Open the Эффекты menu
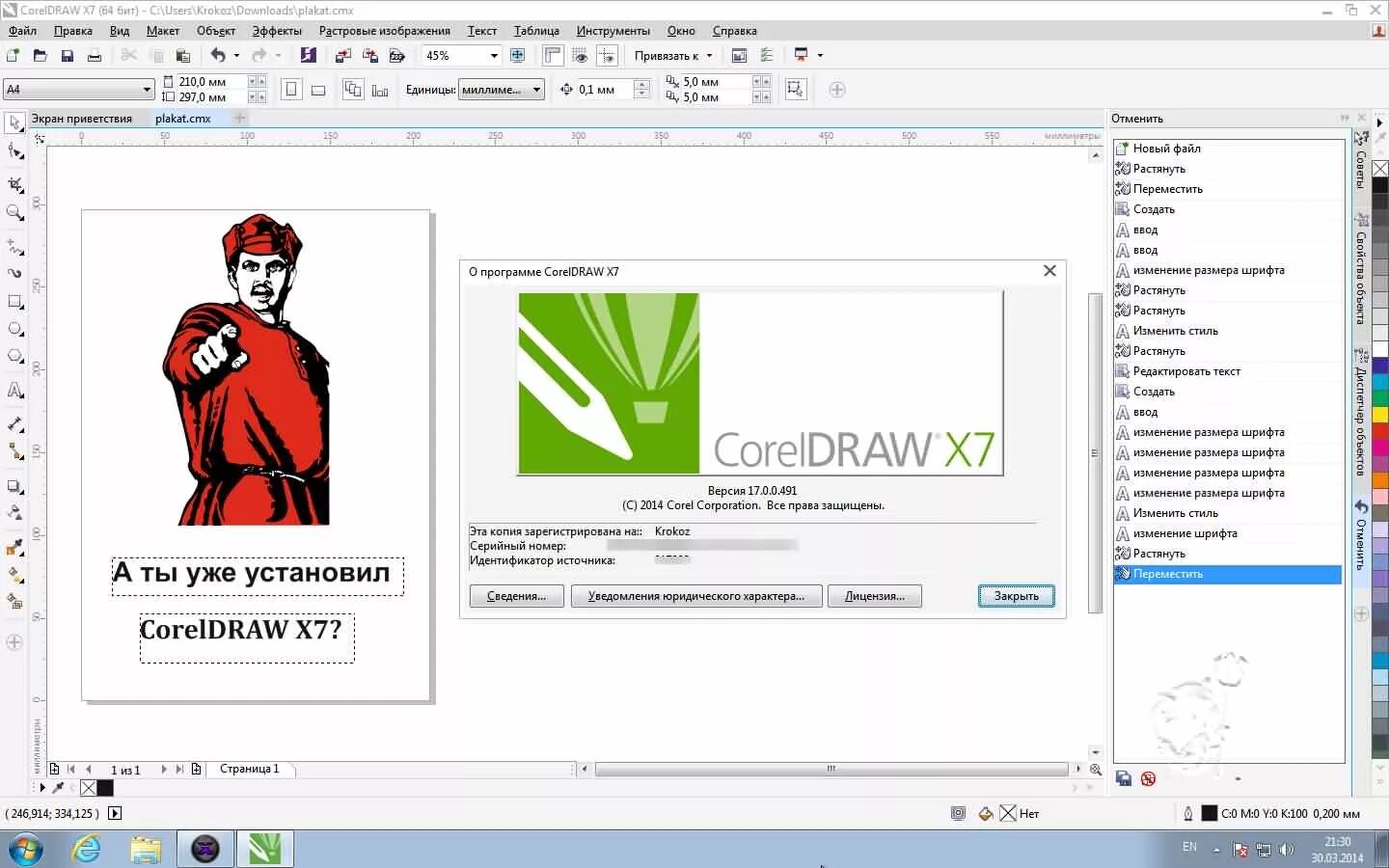This screenshot has width=1389, height=868. pos(277,31)
